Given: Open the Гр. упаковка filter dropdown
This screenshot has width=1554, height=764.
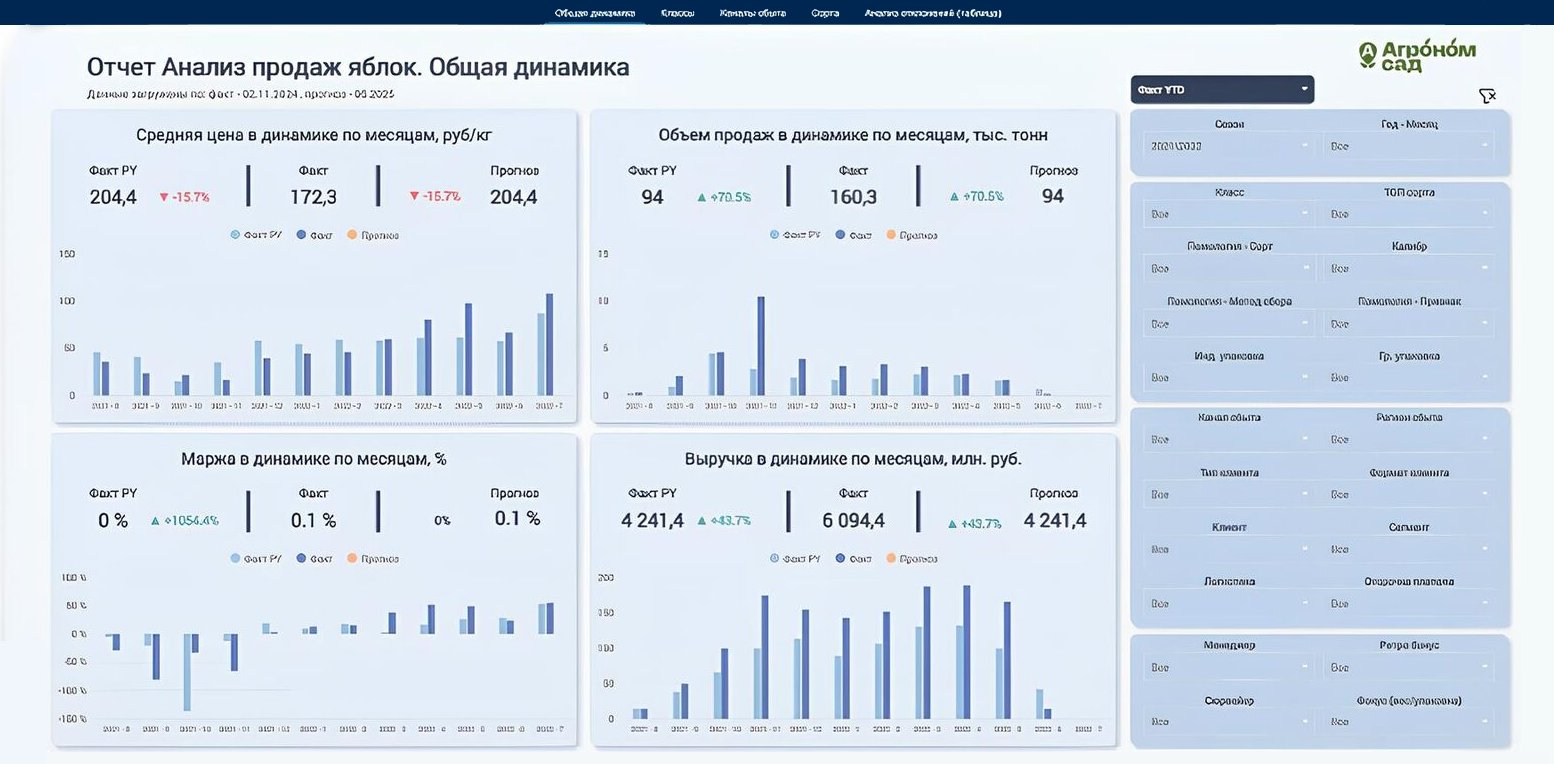Looking at the screenshot, I should coord(1408,378).
